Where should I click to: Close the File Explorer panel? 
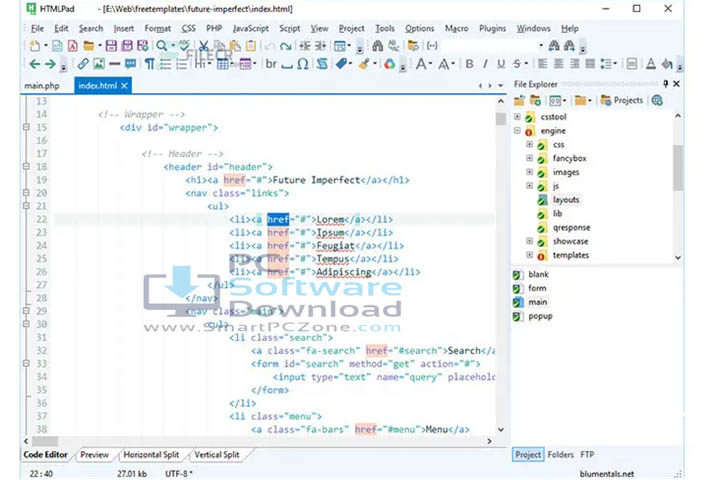point(676,84)
